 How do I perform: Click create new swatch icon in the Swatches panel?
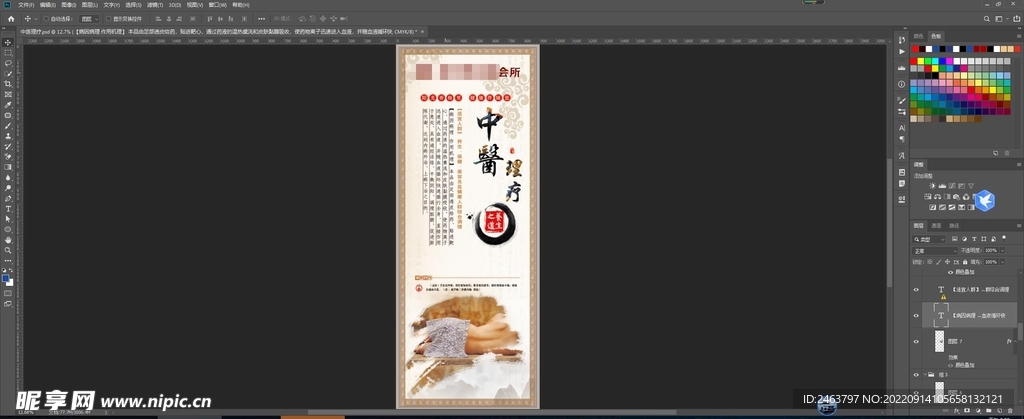[x=995, y=153]
